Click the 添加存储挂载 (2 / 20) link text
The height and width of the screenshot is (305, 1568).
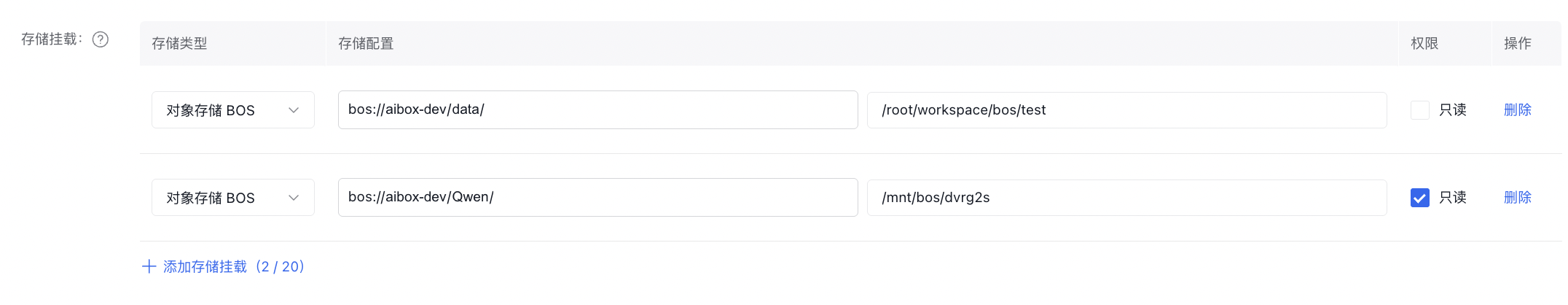[x=233, y=266]
